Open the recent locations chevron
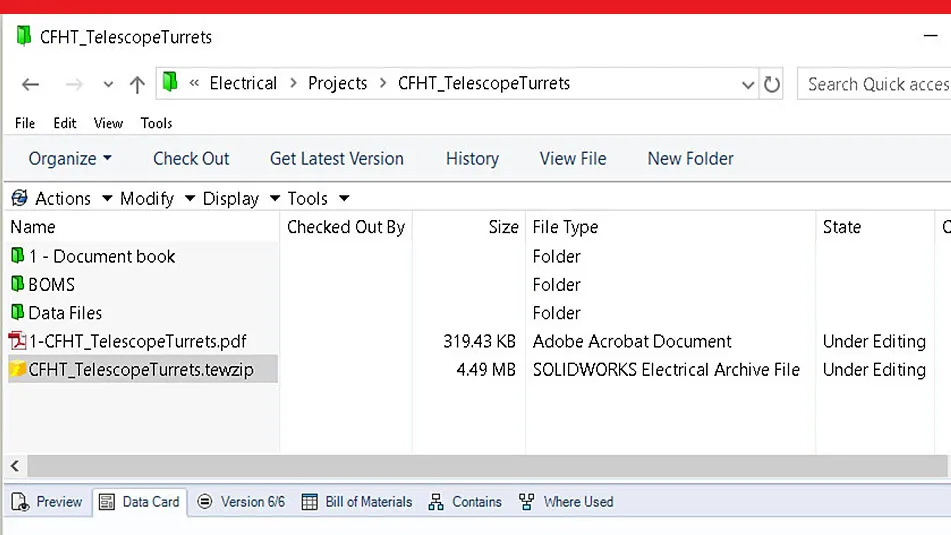 point(108,84)
